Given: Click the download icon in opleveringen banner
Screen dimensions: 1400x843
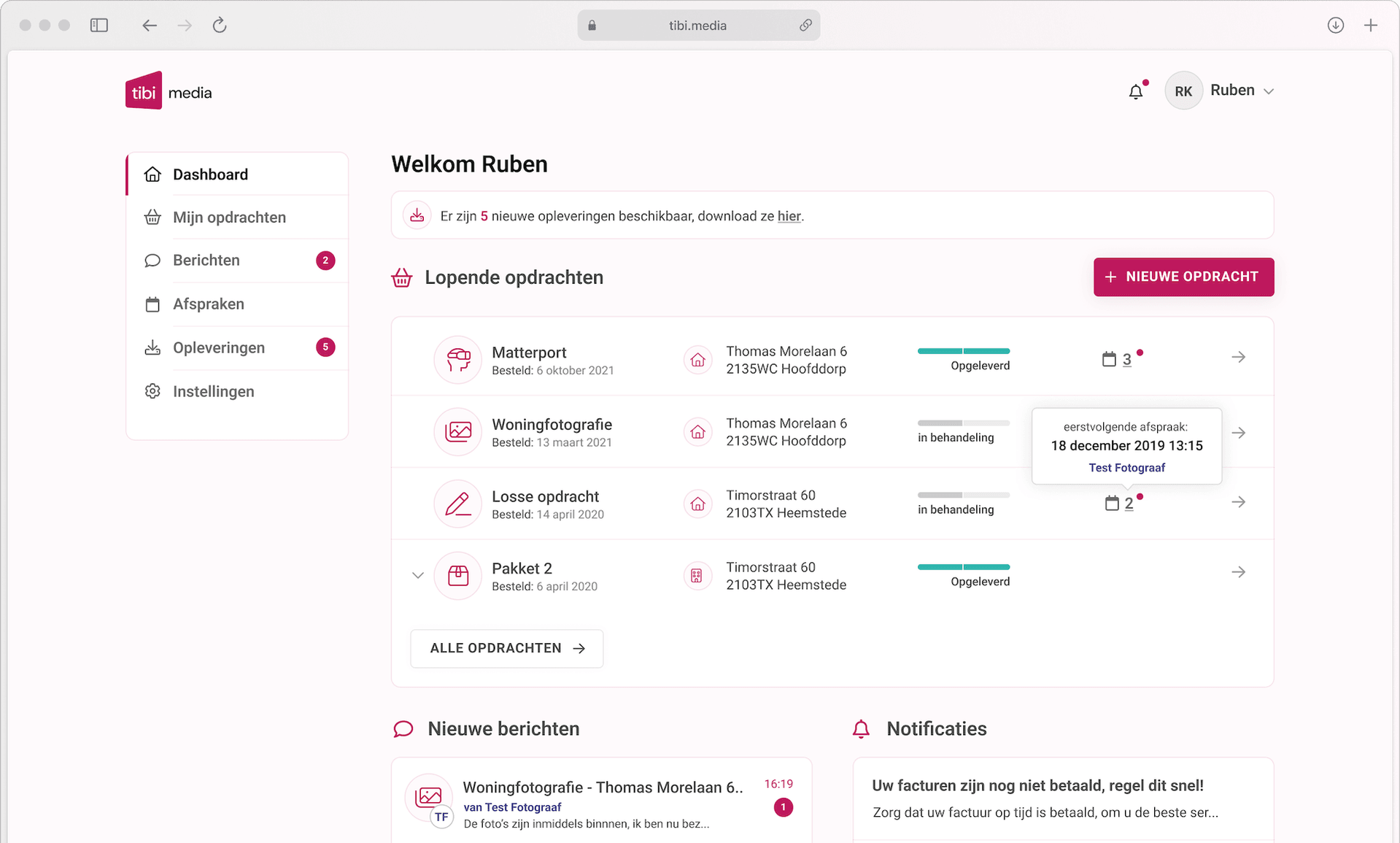Looking at the screenshot, I should (x=417, y=215).
